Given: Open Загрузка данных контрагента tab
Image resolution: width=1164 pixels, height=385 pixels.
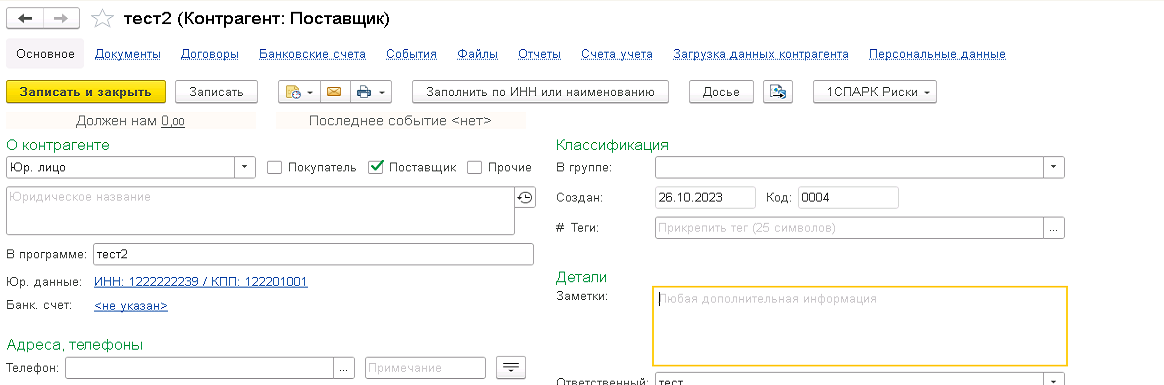Looking at the screenshot, I should (761, 54).
